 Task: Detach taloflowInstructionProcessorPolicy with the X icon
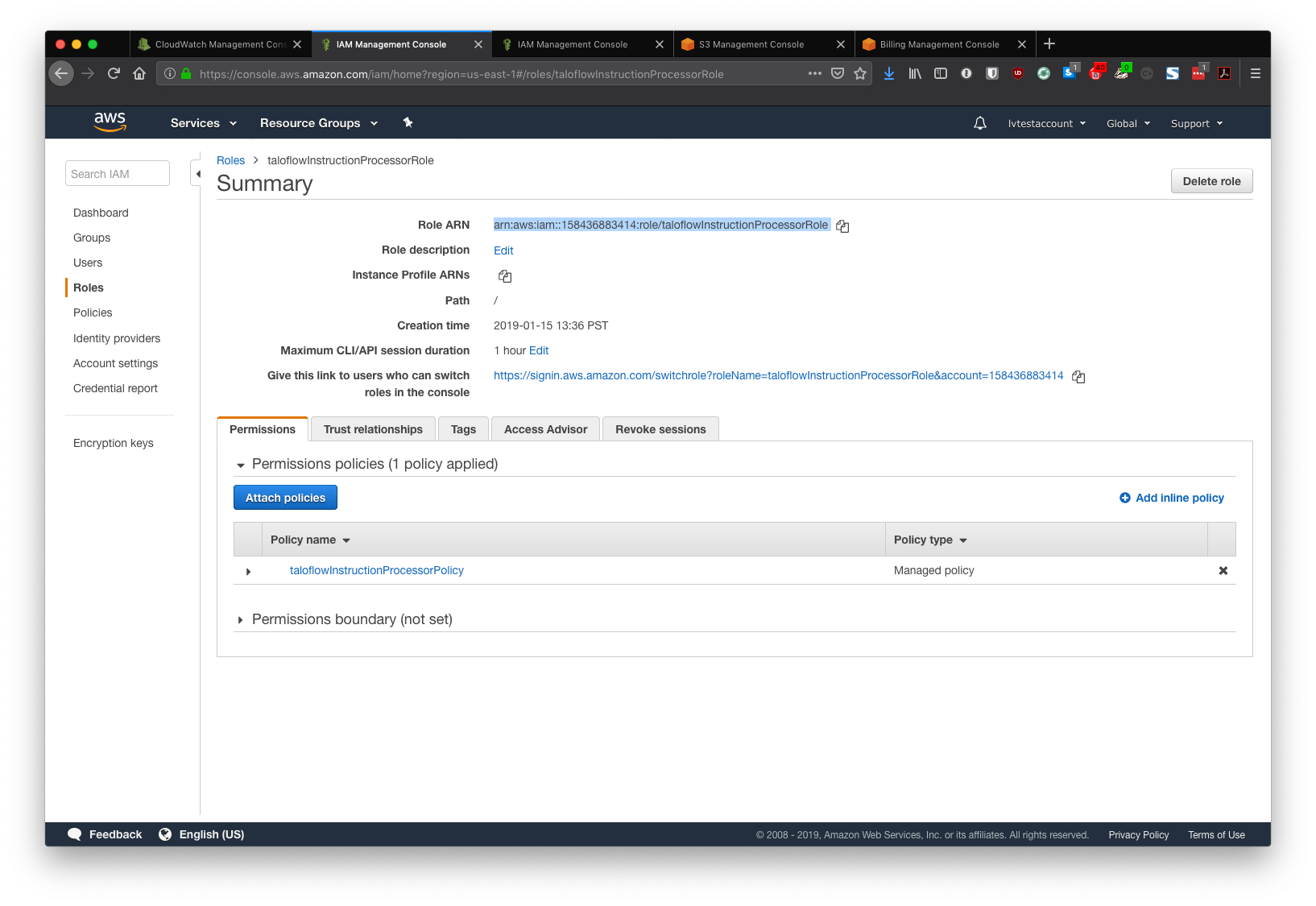tap(1223, 571)
